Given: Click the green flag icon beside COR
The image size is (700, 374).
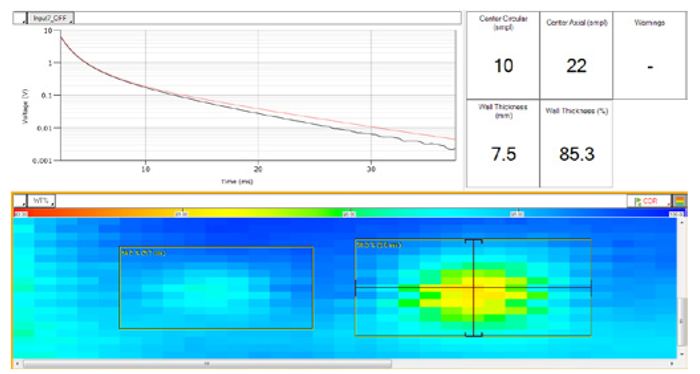Looking at the screenshot, I should [x=638, y=202].
